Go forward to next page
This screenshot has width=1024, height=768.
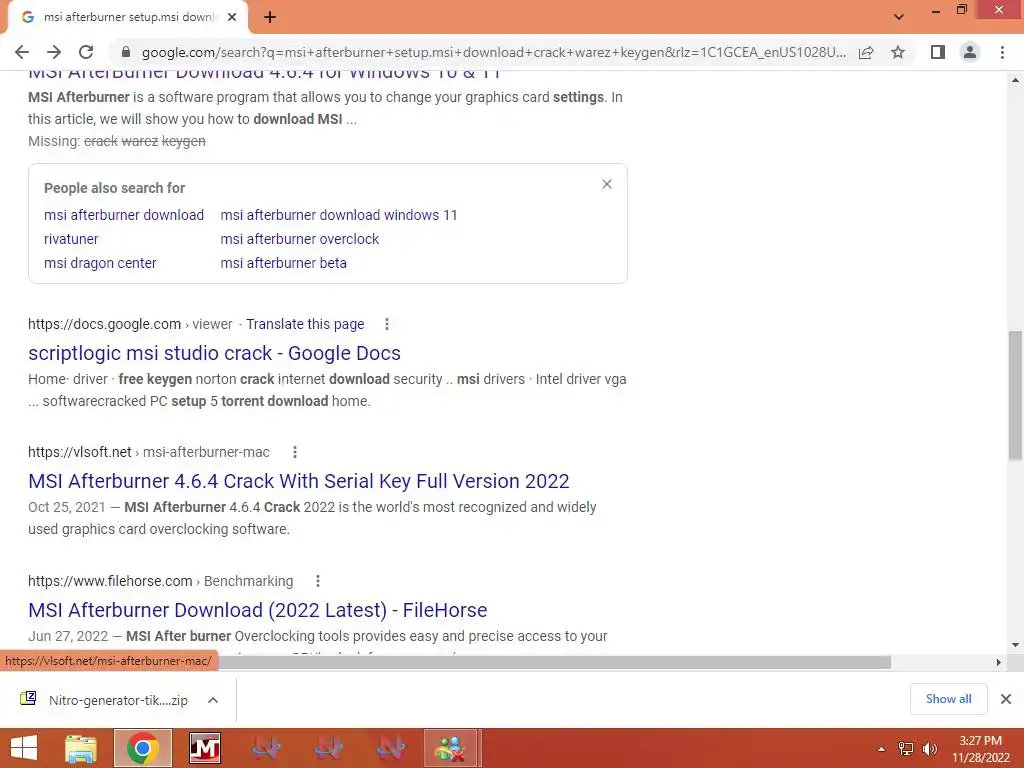click(54, 52)
